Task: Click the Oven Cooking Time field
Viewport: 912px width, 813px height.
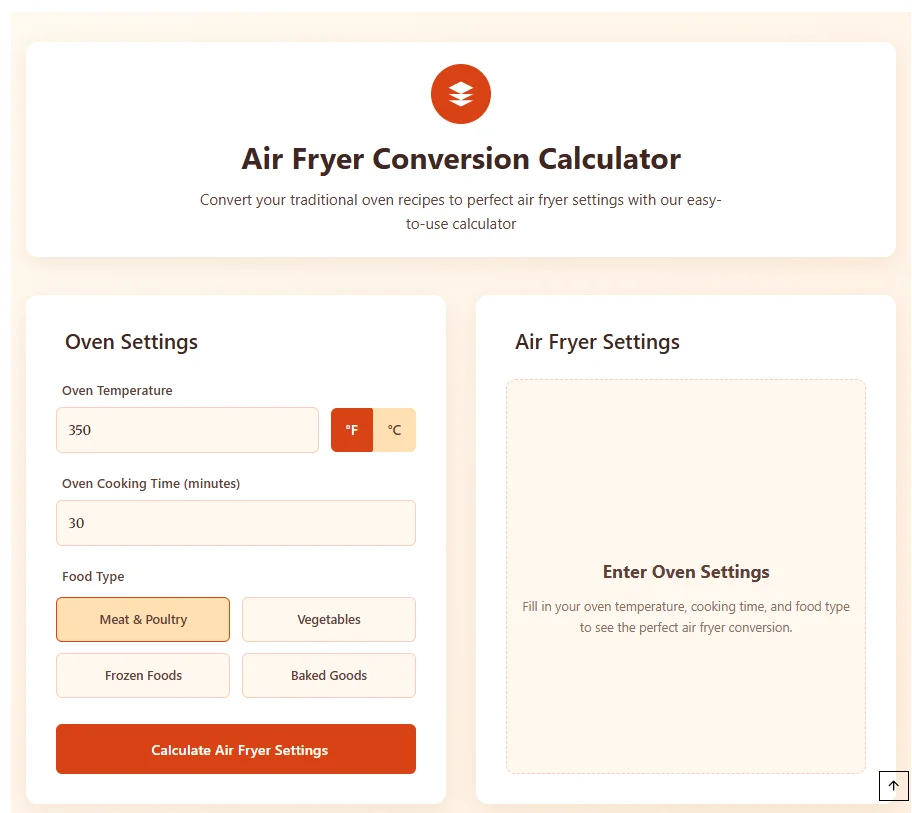Action: 235,522
